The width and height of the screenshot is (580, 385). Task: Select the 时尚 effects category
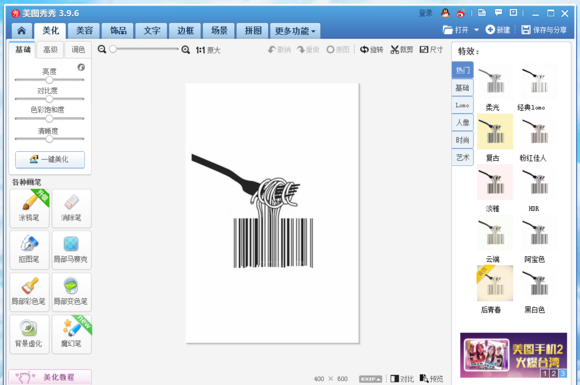tap(462, 140)
